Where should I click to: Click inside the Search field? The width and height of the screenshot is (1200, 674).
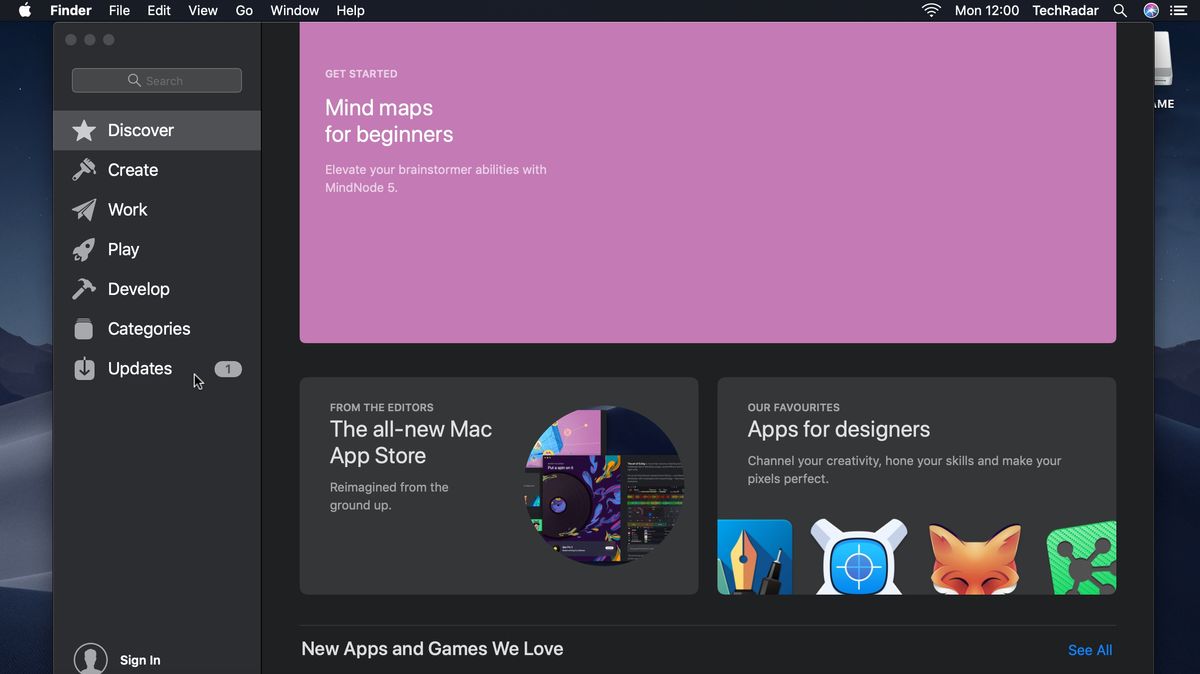156,80
